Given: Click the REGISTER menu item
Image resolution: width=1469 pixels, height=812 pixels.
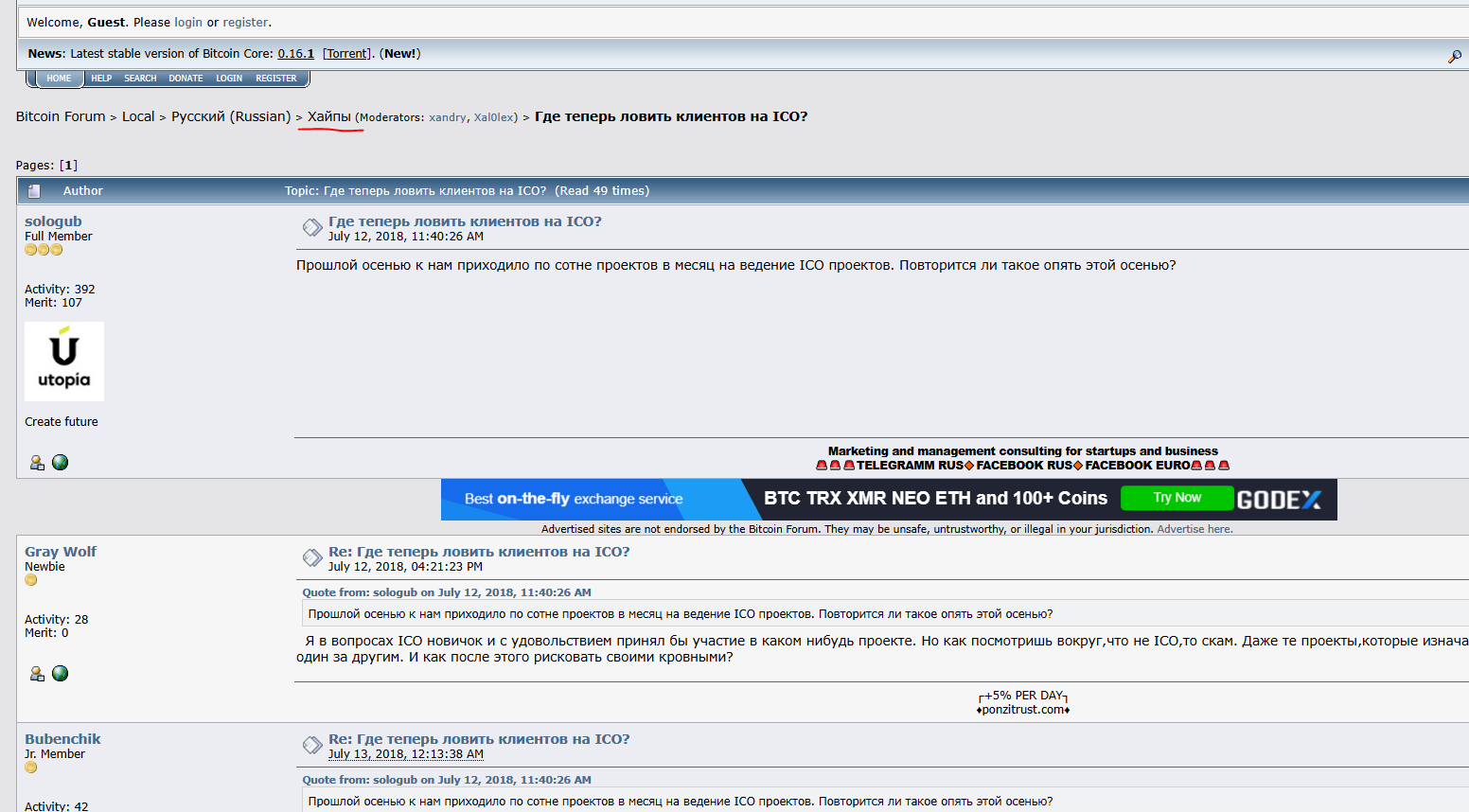Looking at the screenshot, I should [275, 79].
